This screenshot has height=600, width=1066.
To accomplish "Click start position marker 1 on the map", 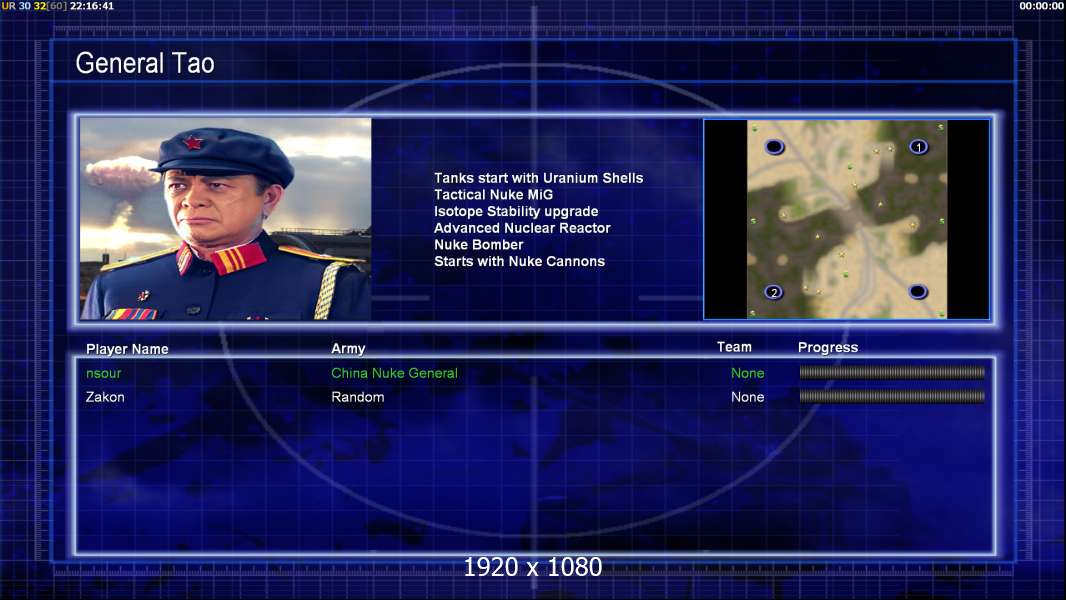I will (918, 147).
